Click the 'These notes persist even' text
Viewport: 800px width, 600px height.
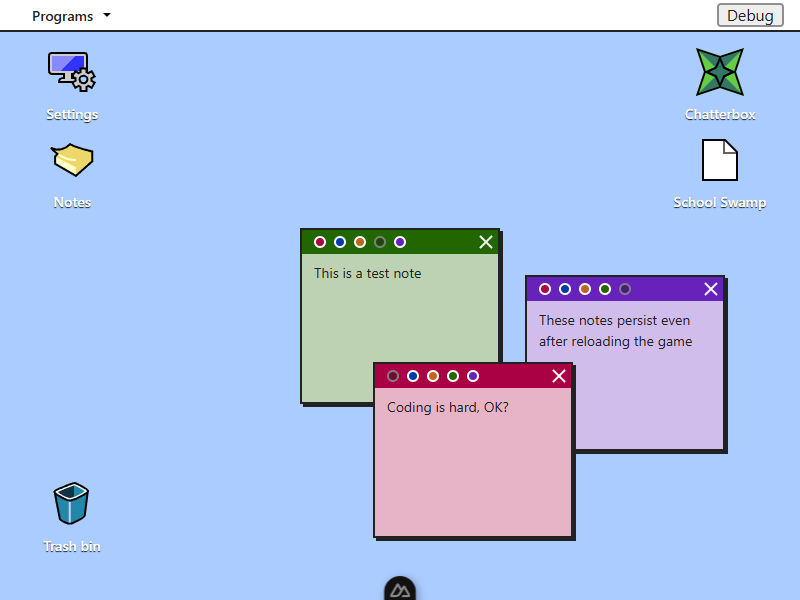(x=614, y=320)
